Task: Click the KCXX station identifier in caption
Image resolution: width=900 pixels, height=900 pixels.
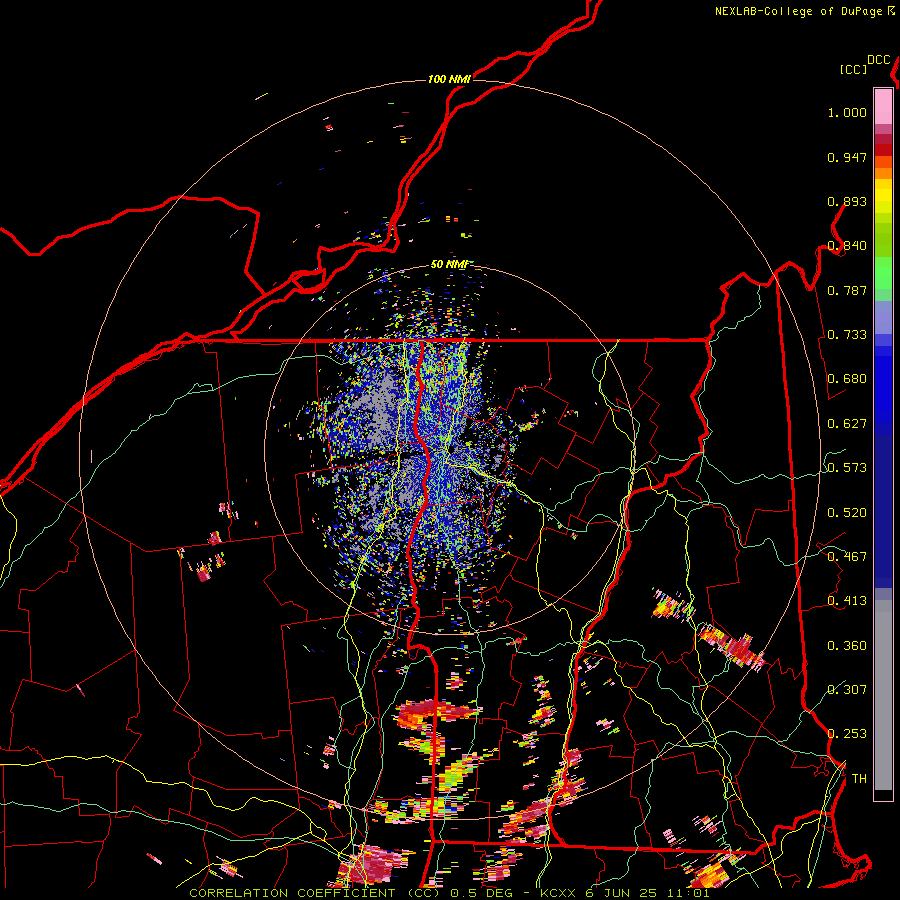Action: pos(557,893)
